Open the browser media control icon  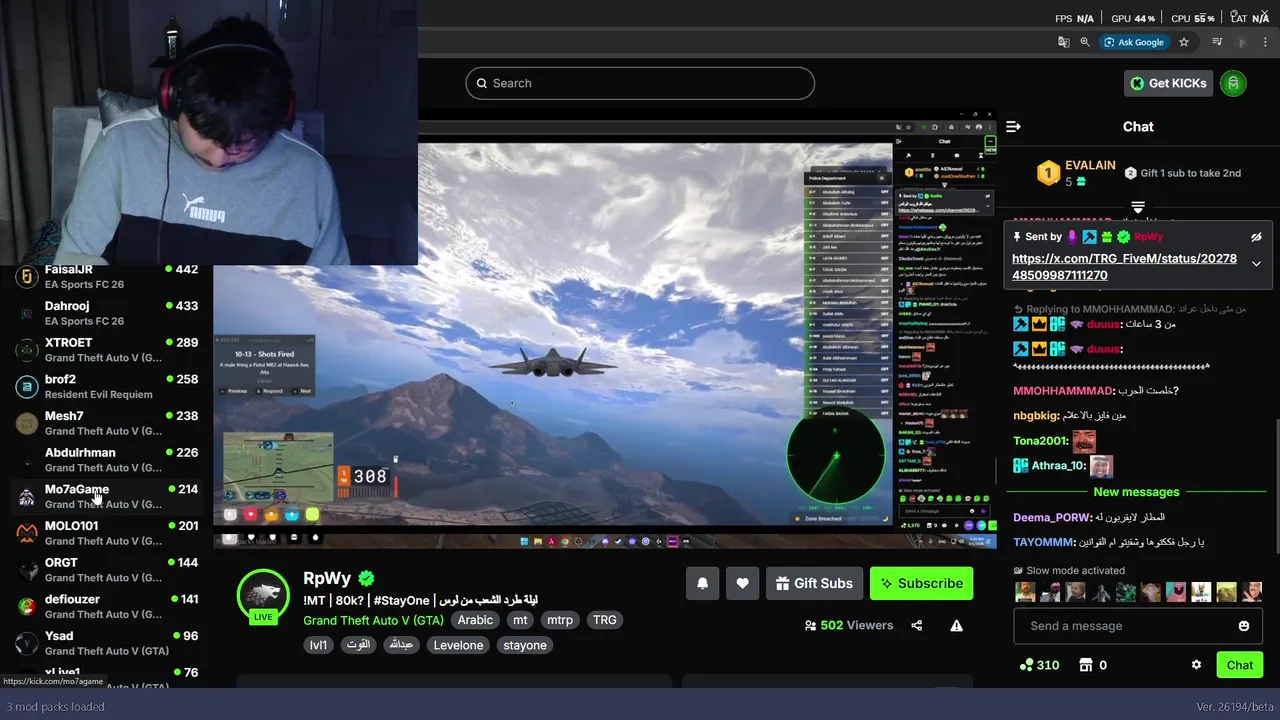click(x=1217, y=42)
